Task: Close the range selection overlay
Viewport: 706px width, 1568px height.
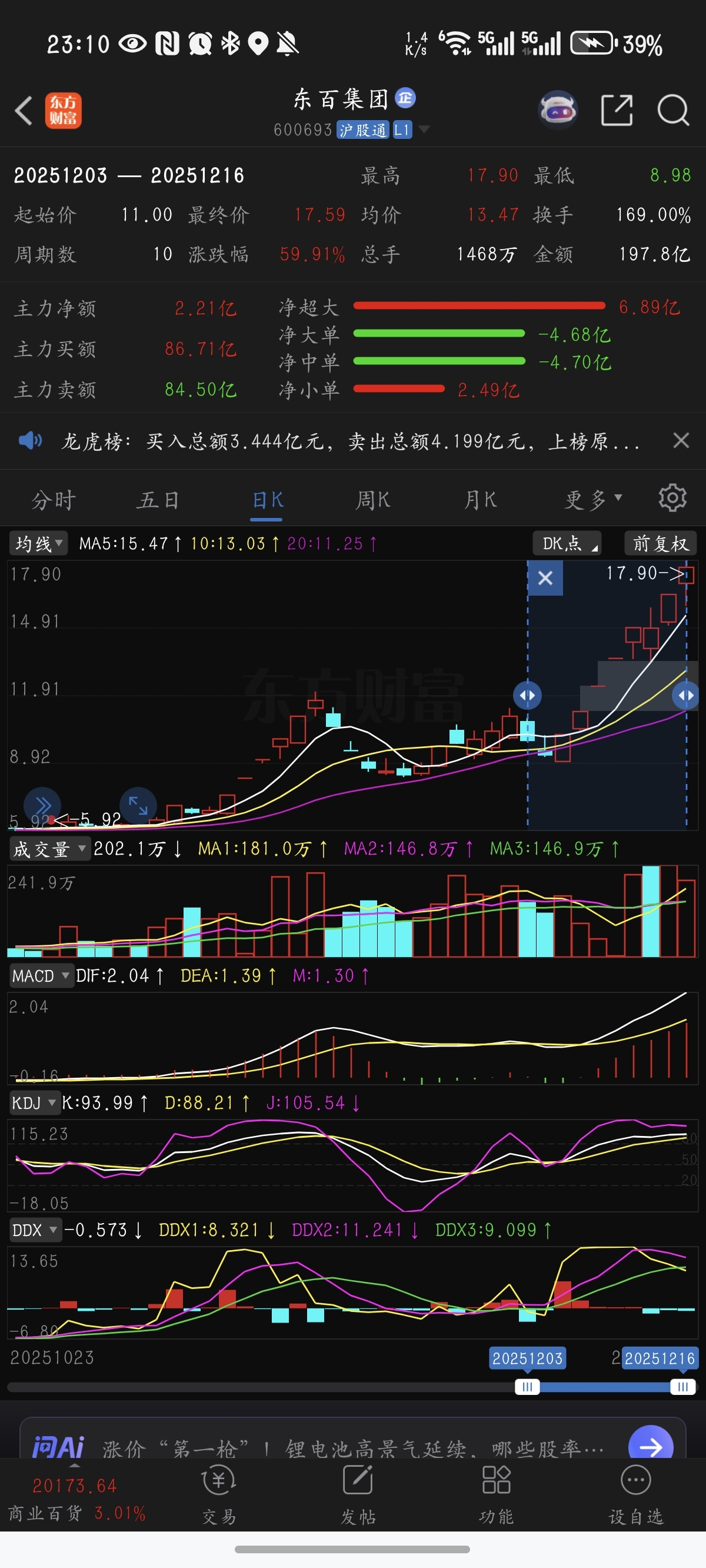Action: (x=545, y=577)
